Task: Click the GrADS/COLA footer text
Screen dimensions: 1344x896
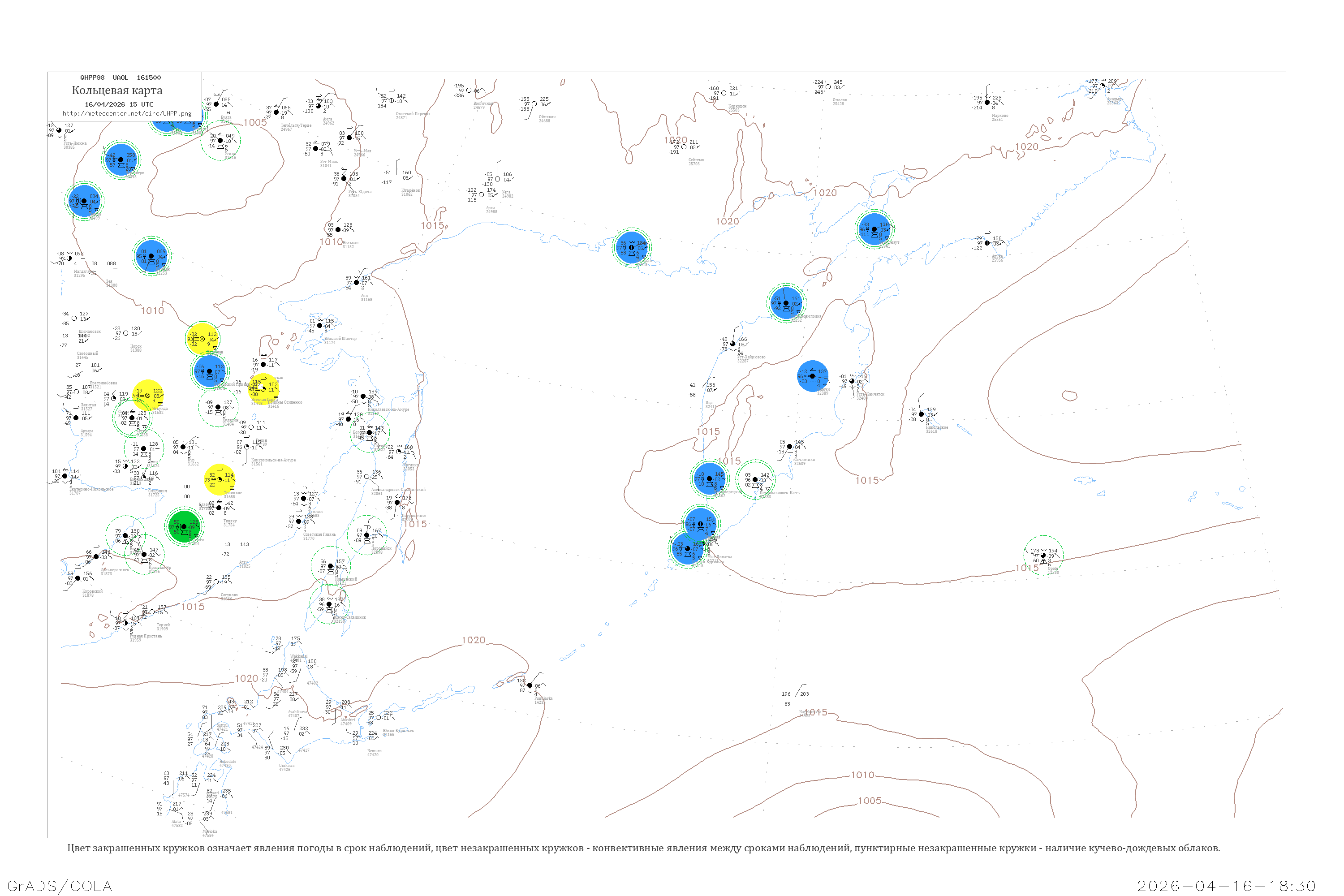Action: pyautogui.click(x=60, y=886)
